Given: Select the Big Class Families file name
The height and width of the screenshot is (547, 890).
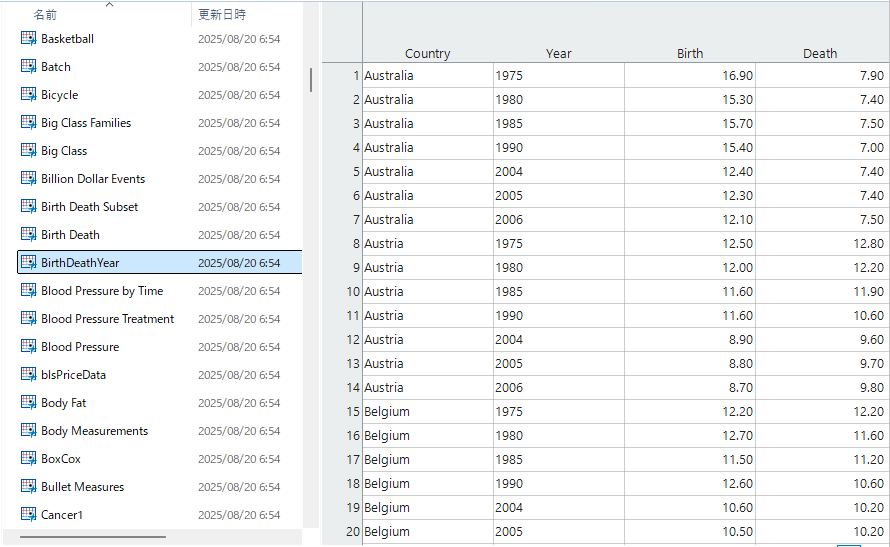Looking at the screenshot, I should point(86,123).
